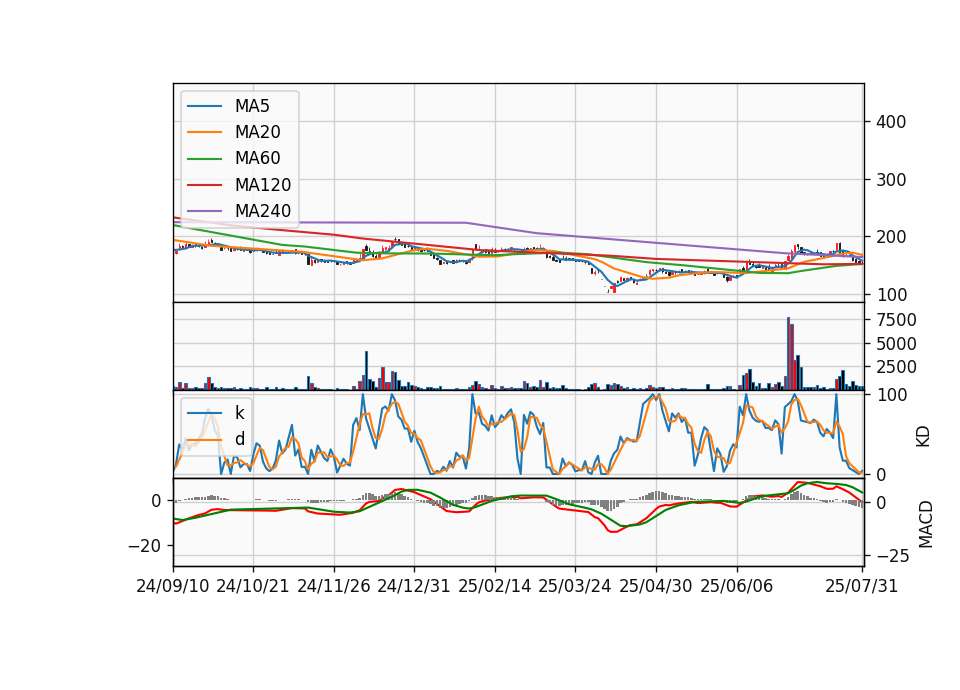Click the MA20 legend label
Image resolution: width=960 pixels, height=690 pixels.
[x=257, y=132]
